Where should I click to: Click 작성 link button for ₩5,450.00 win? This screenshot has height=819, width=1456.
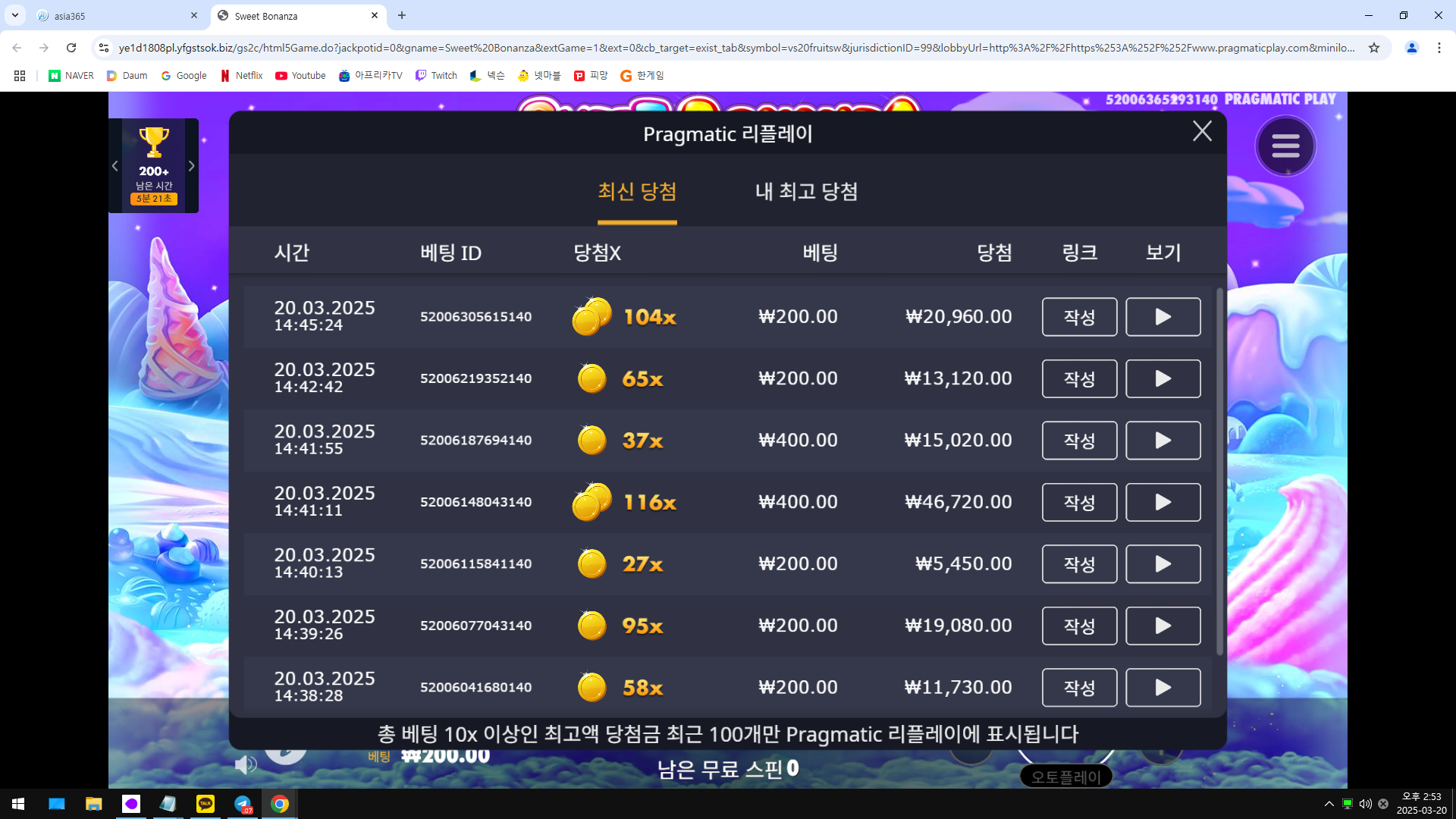click(x=1079, y=564)
